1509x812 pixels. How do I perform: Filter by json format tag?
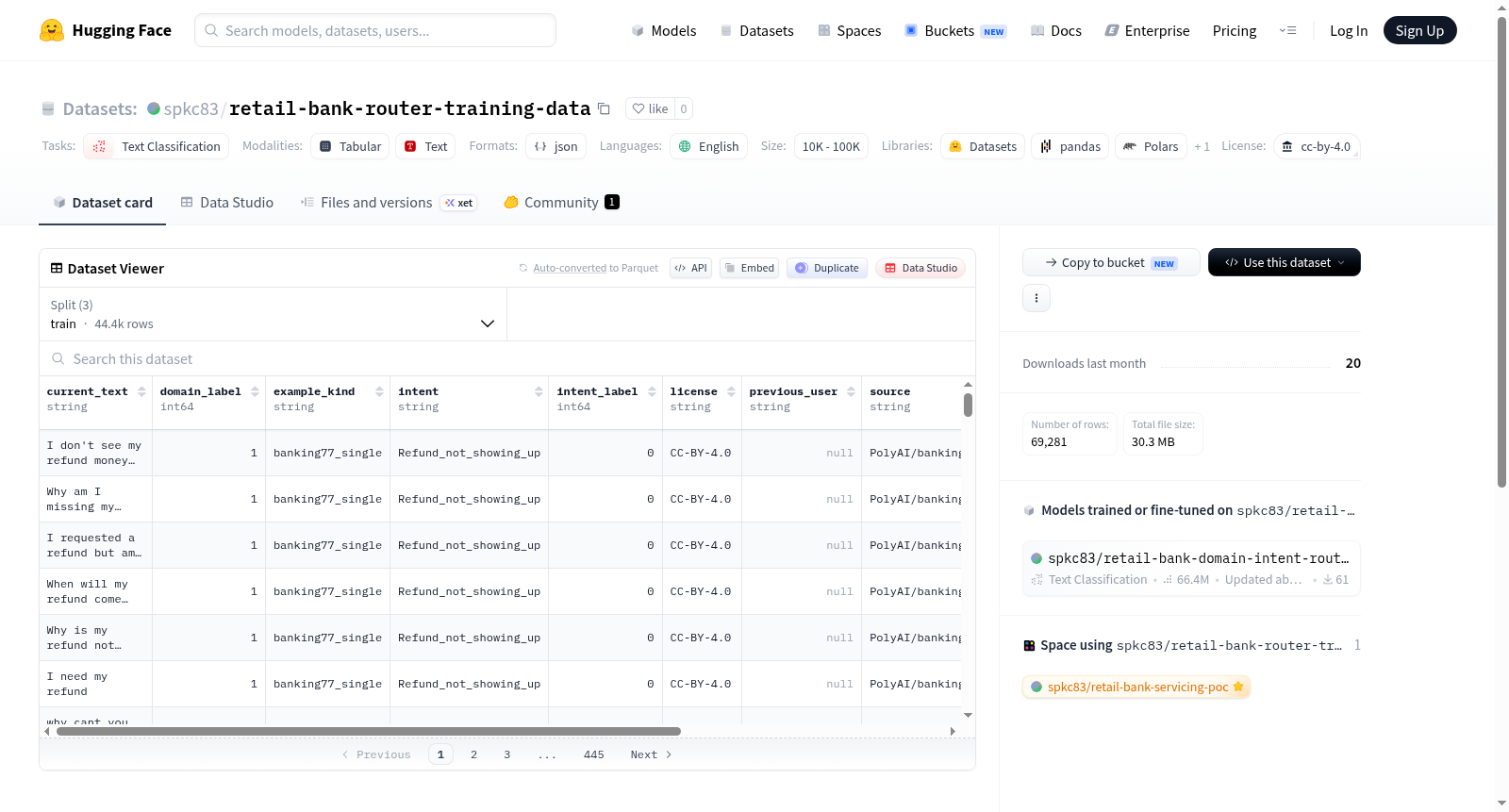point(556,146)
